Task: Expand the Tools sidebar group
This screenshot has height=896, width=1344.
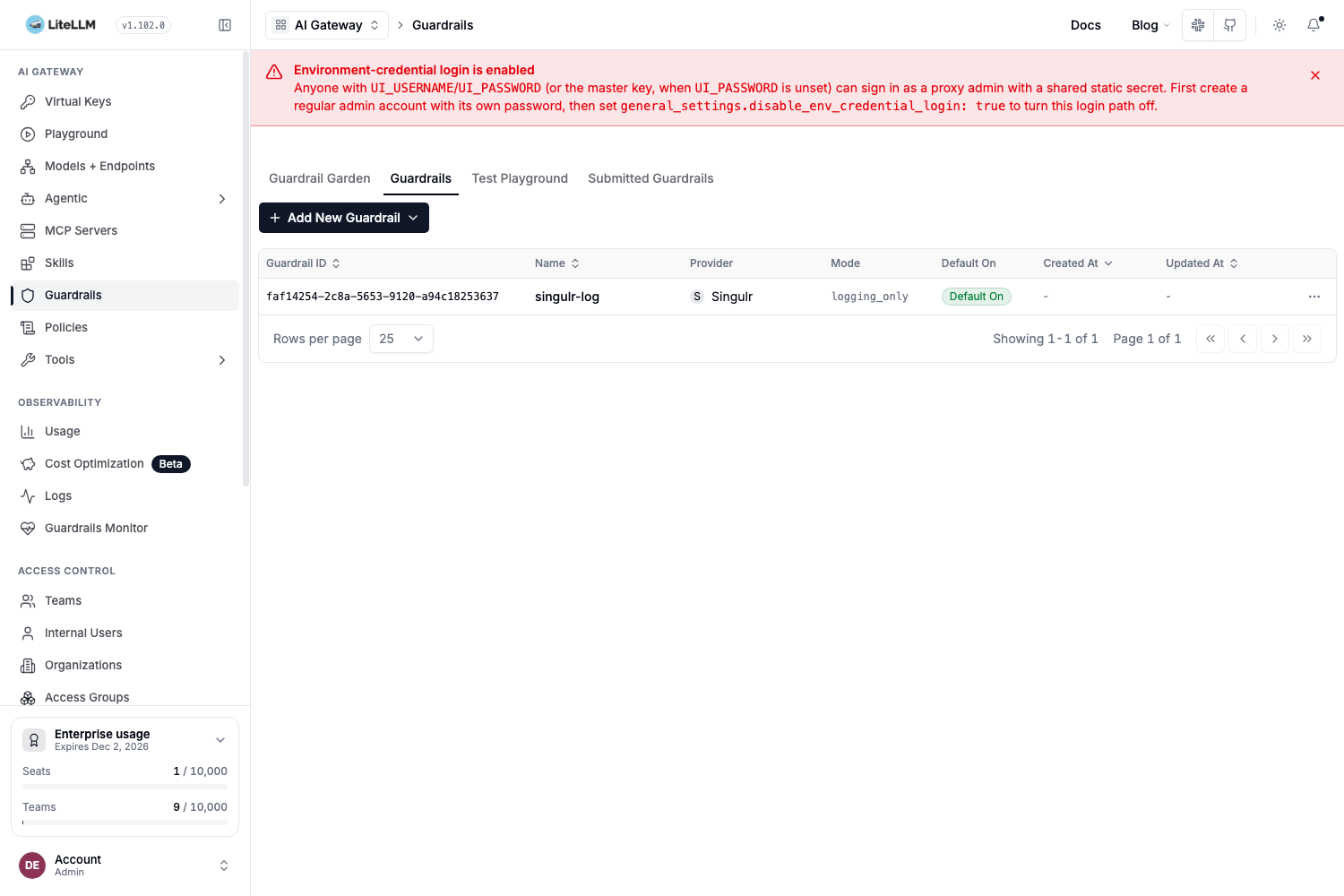Action: (125, 359)
